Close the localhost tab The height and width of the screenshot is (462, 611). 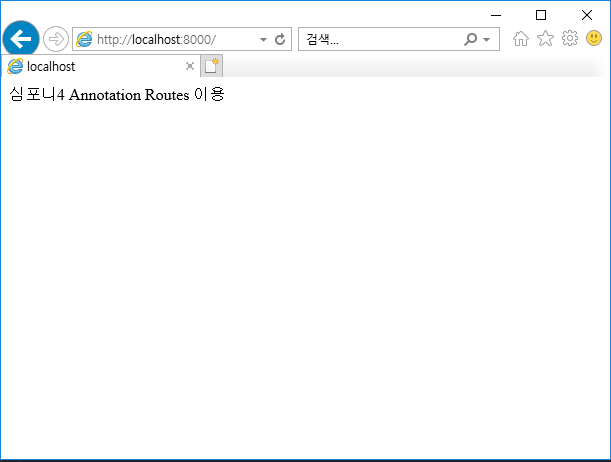(190, 66)
